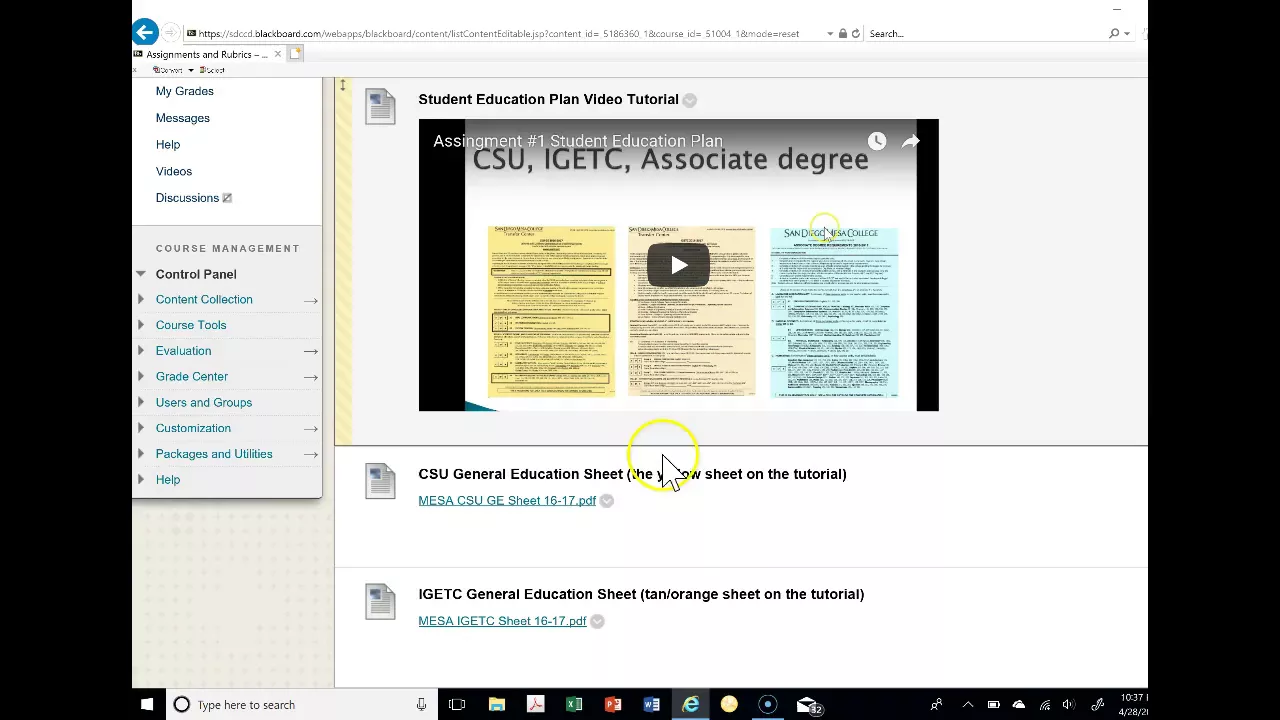This screenshot has height=720, width=1280.
Task: Click the Watch later clock icon on video
Action: [x=877, y=141]
